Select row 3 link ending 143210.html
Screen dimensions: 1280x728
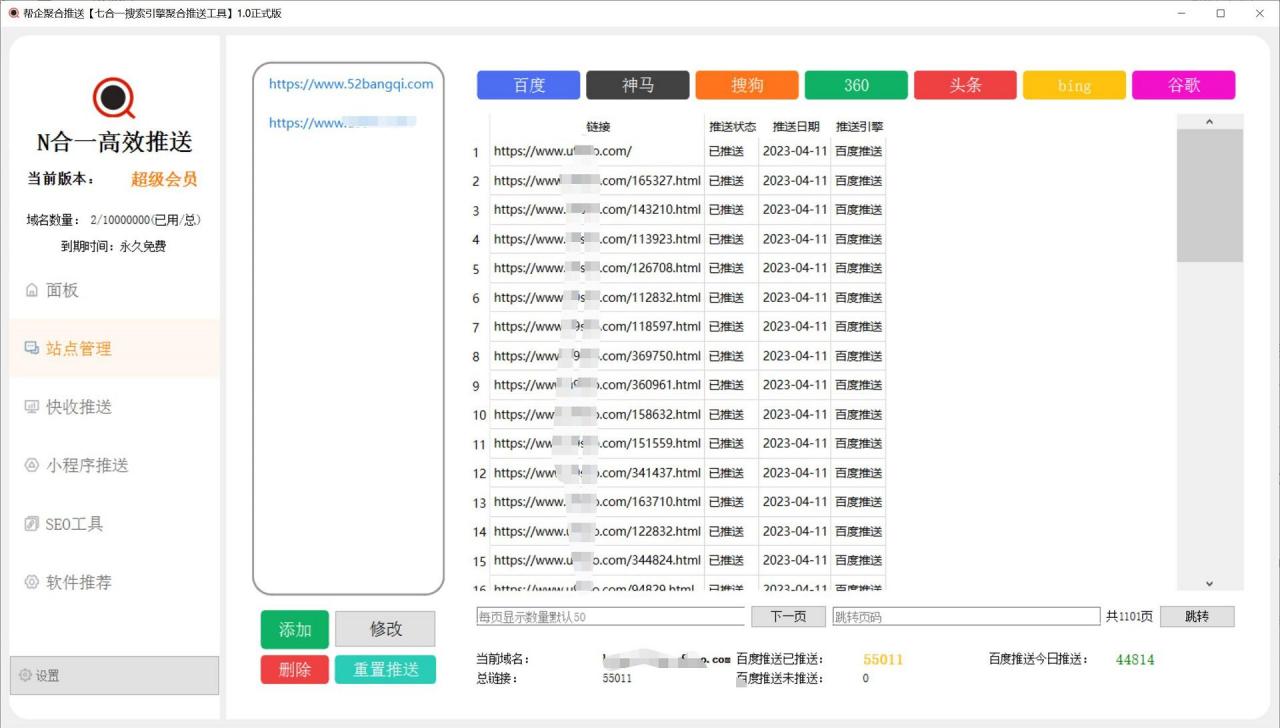point(597,210)
